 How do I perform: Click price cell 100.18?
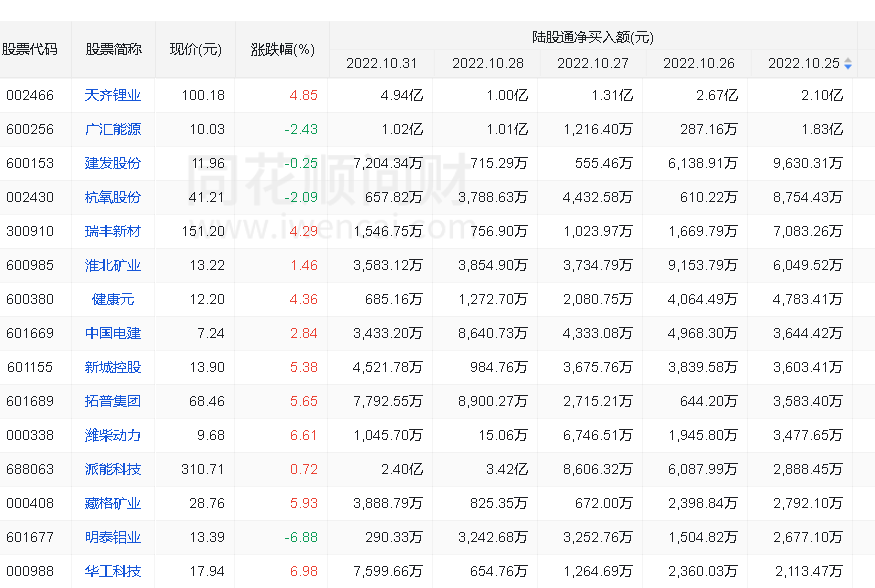[203, 95]
